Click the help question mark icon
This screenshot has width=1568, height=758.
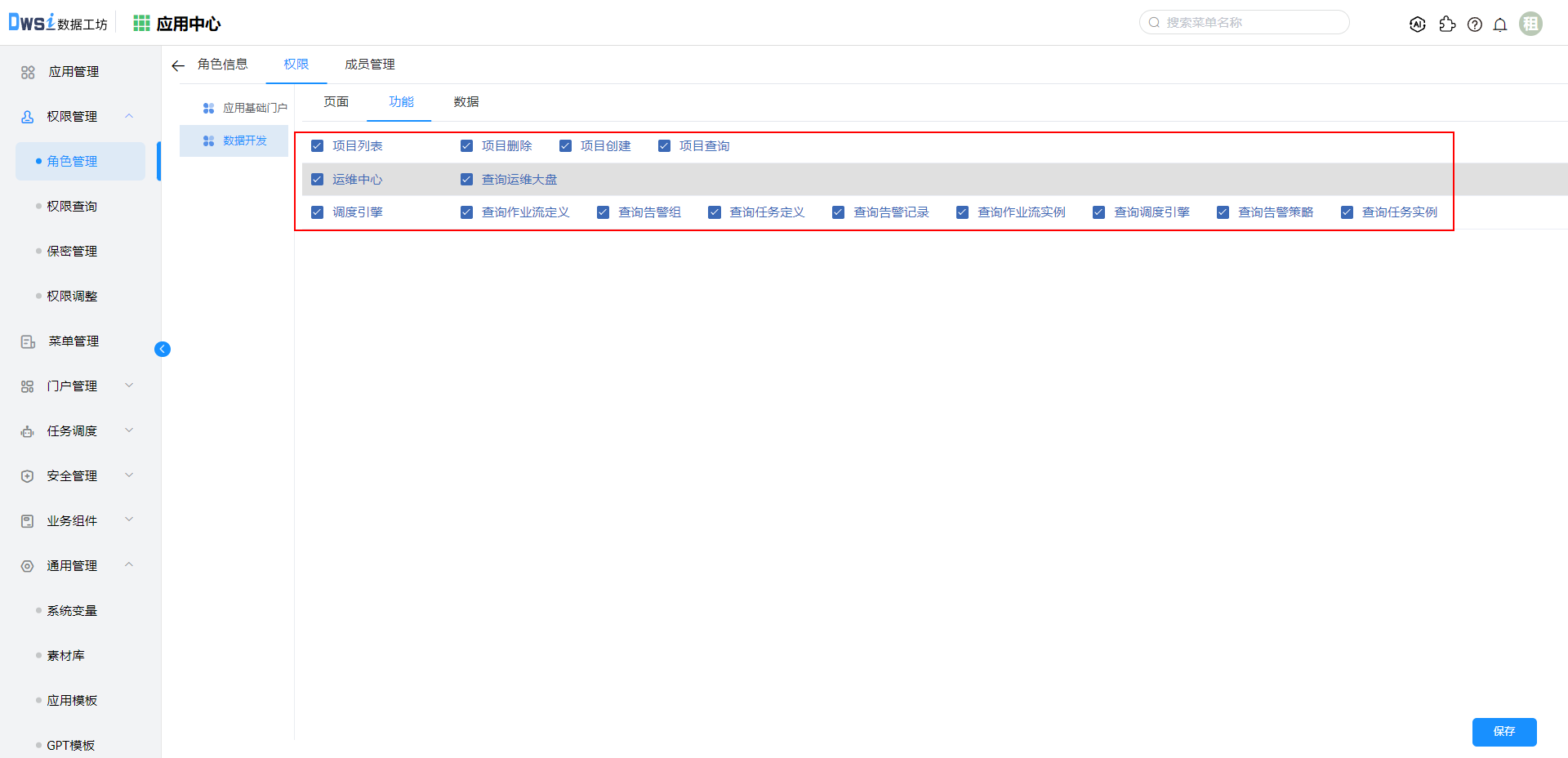point(1474,25)
